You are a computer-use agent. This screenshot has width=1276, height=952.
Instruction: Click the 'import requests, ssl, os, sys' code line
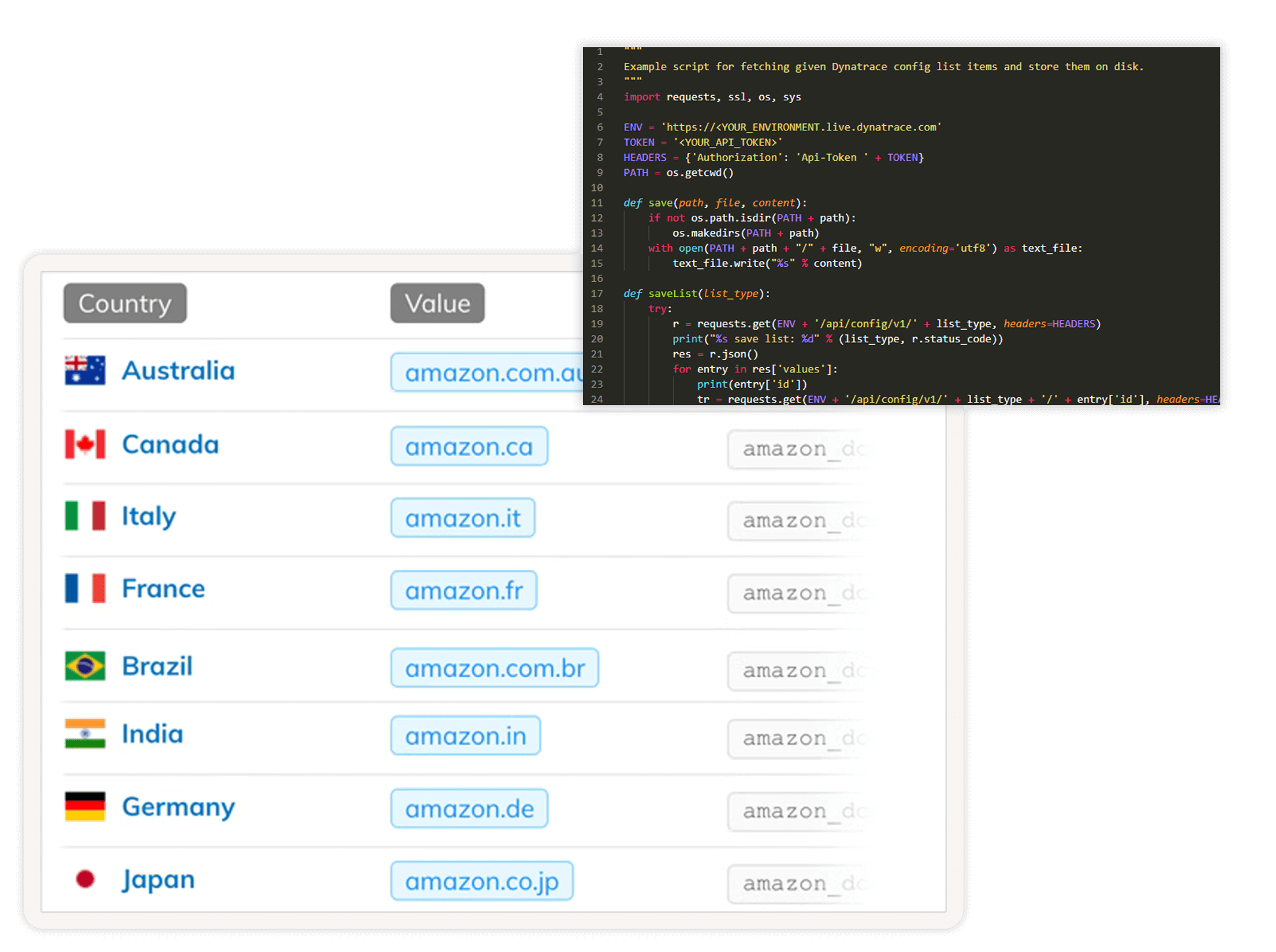coord(712,97)
